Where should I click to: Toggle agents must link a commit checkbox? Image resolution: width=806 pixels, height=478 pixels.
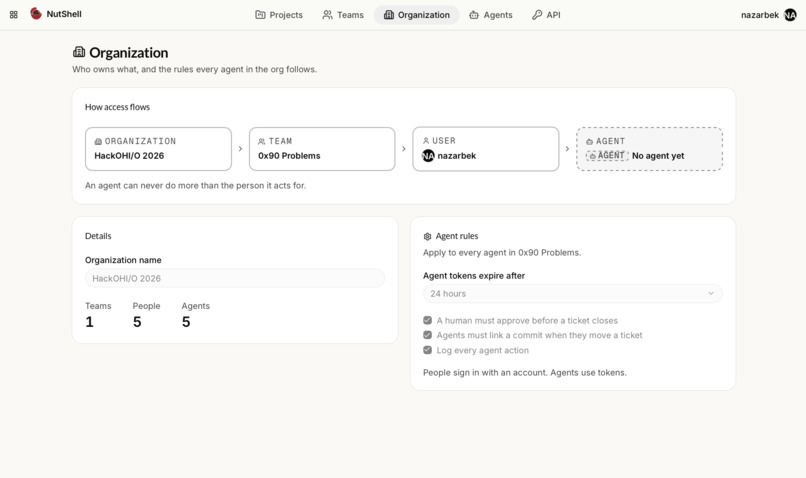pos(427,335)
